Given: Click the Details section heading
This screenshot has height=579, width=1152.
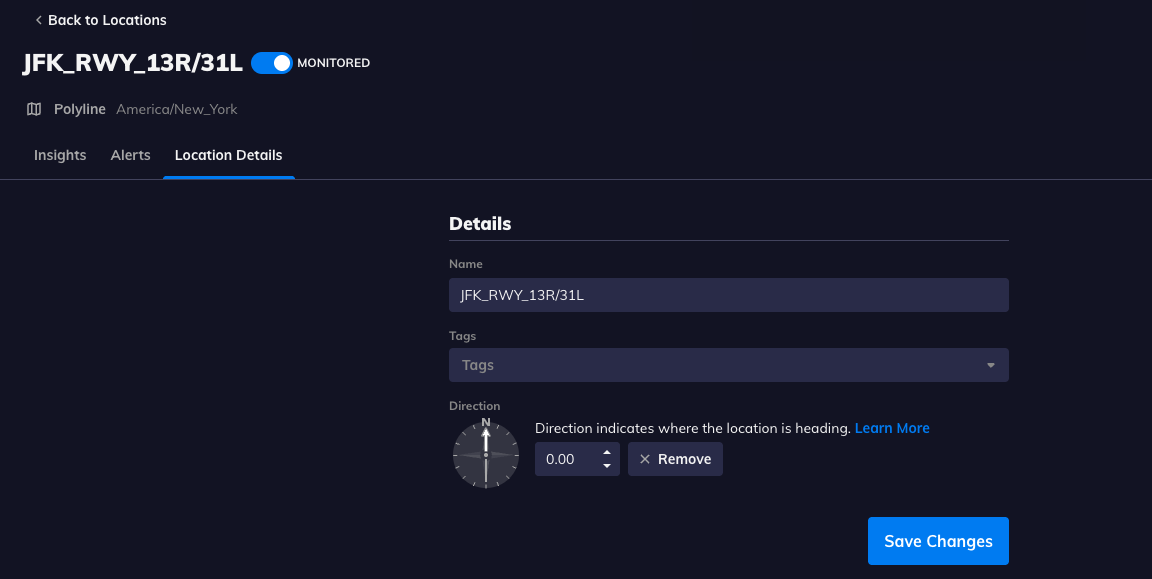Looking at the screenshot, I should click(480, 223).
